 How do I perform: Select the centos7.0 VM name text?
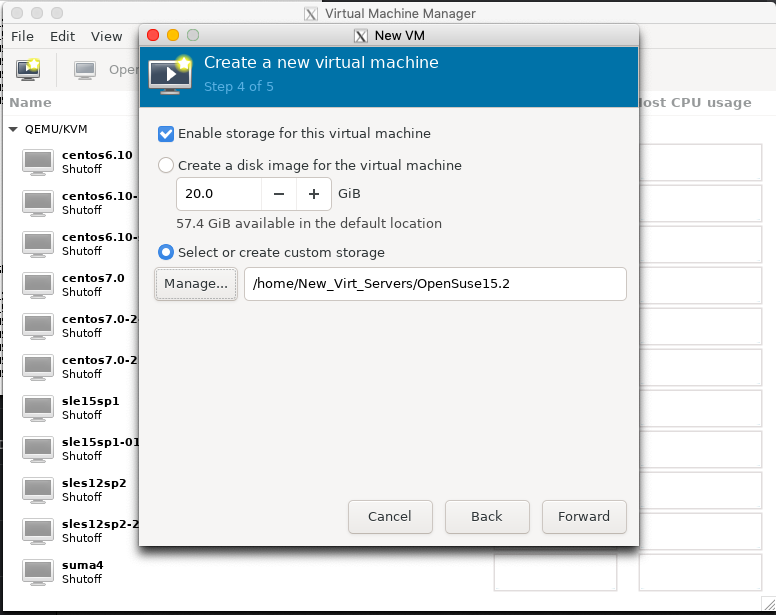(x=93, y=278)
